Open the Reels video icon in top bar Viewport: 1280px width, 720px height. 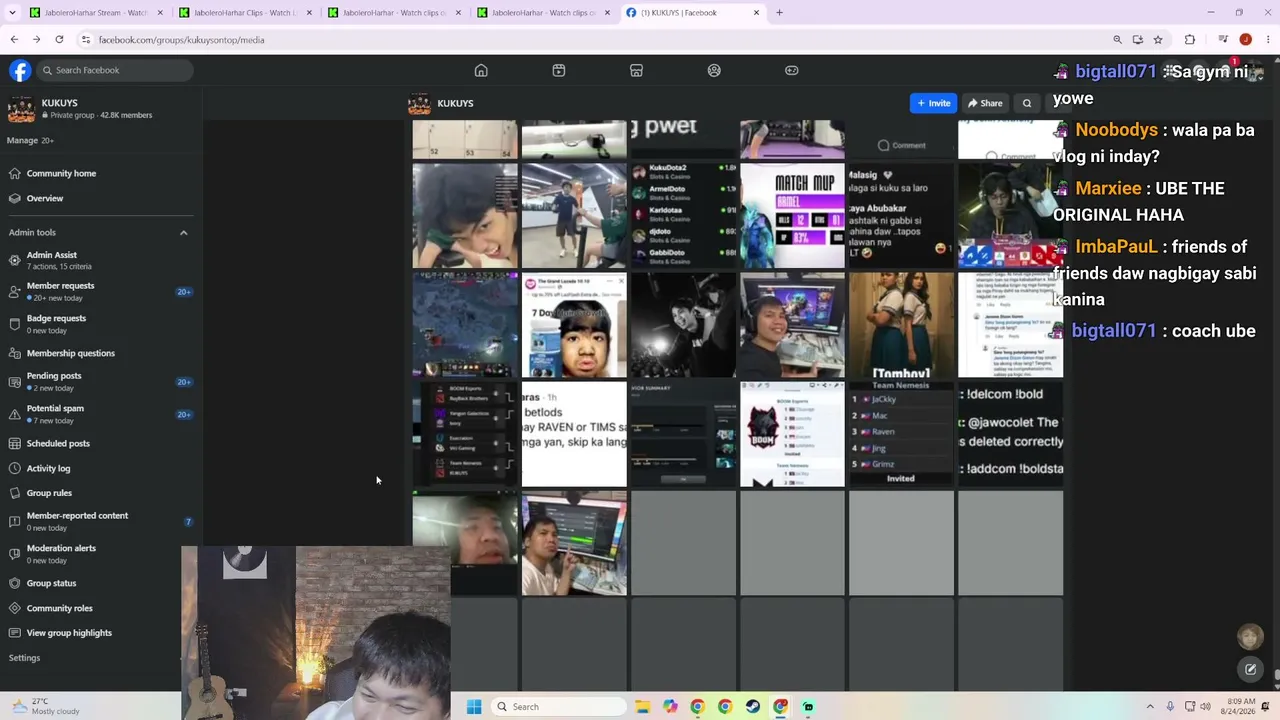point(559,70)
